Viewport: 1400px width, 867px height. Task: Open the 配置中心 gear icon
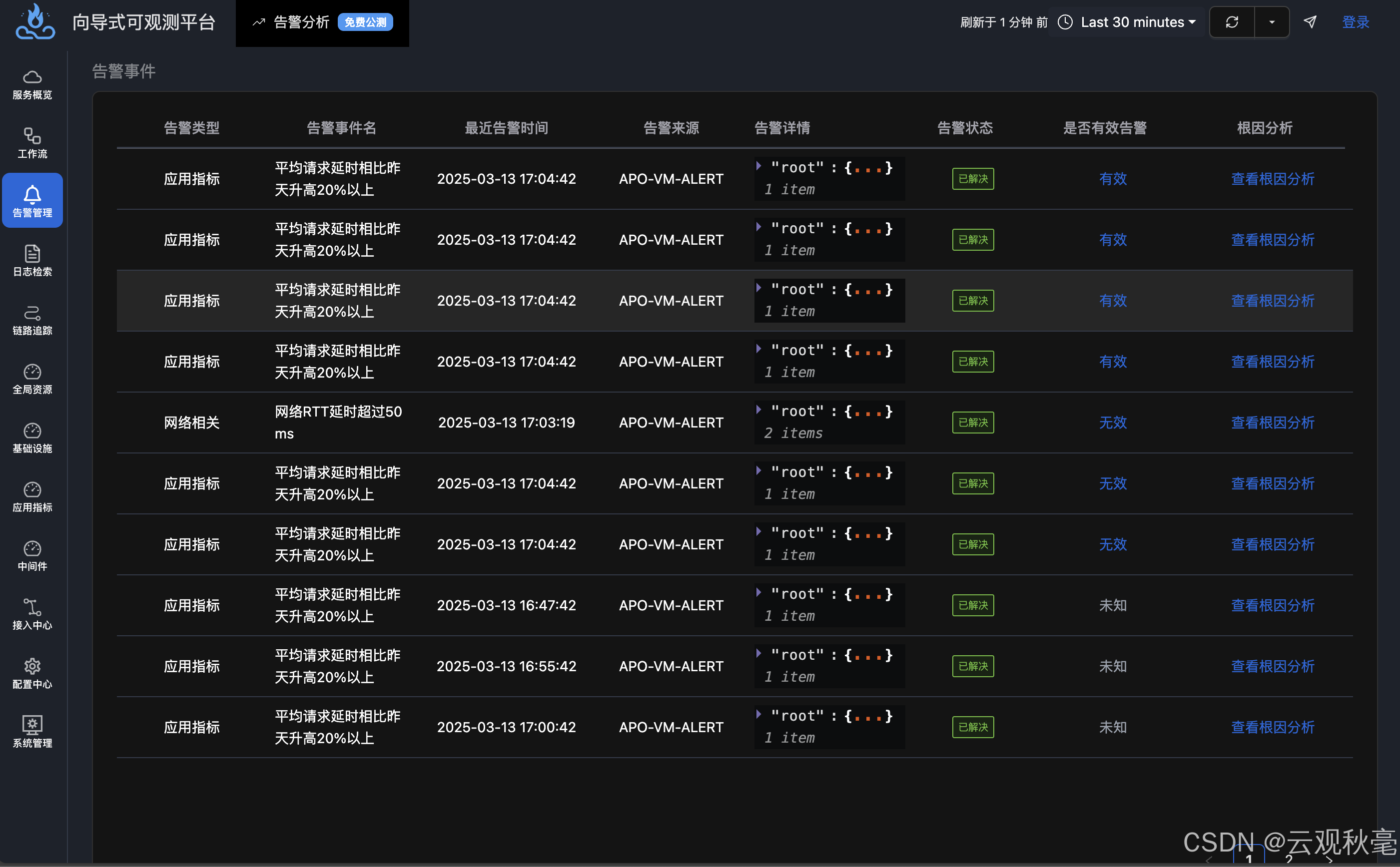click(32, 667)
